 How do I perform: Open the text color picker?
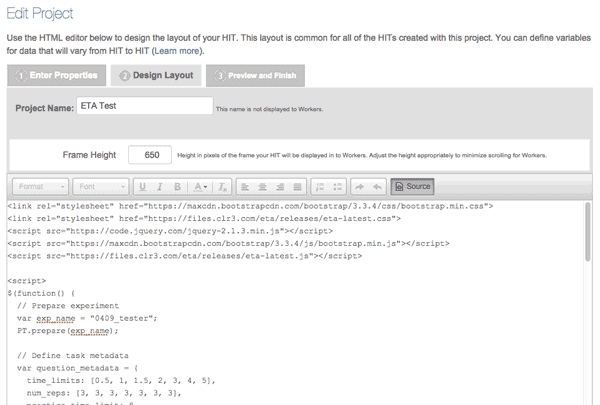[x=200, y=187]
